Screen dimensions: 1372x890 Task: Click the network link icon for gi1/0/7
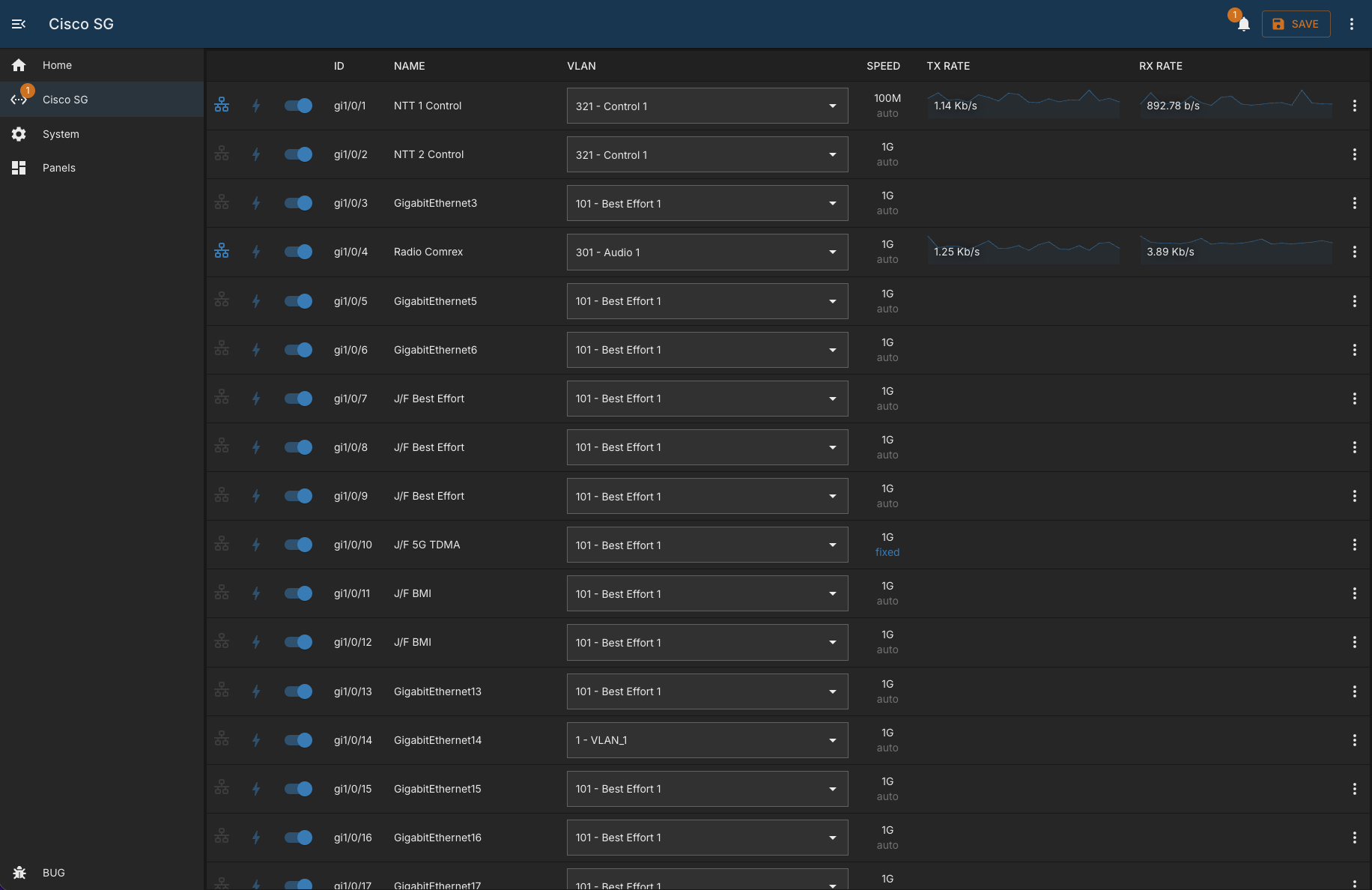coord(222,399)
